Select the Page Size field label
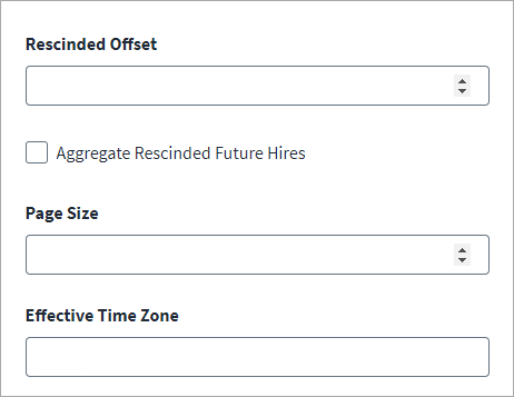 tap(62, 213)
